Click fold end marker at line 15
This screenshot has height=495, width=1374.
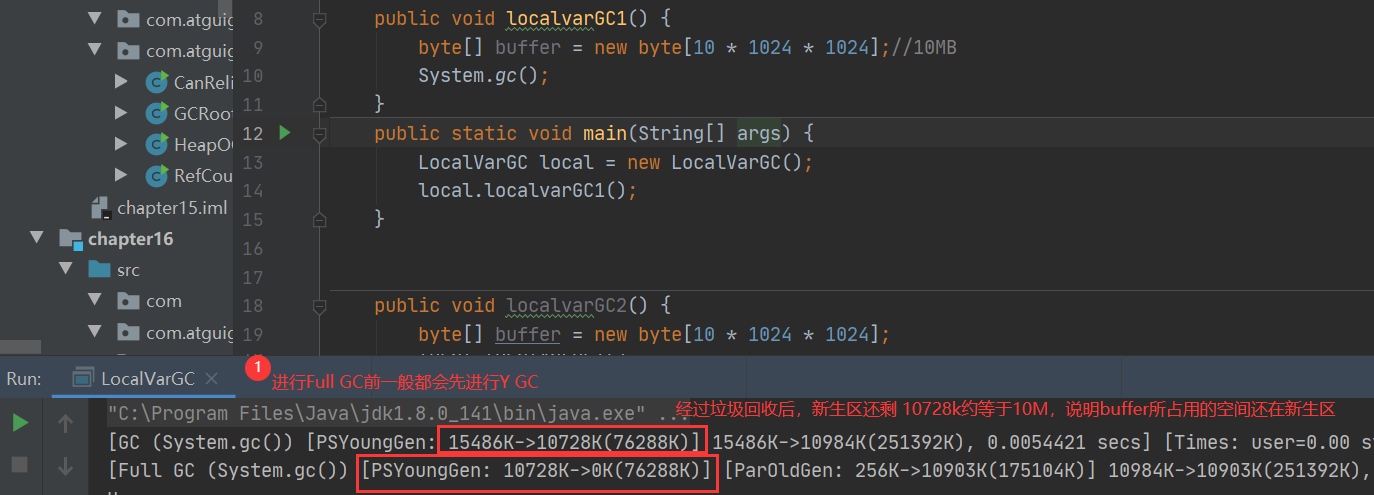click(x=320, y=218)
